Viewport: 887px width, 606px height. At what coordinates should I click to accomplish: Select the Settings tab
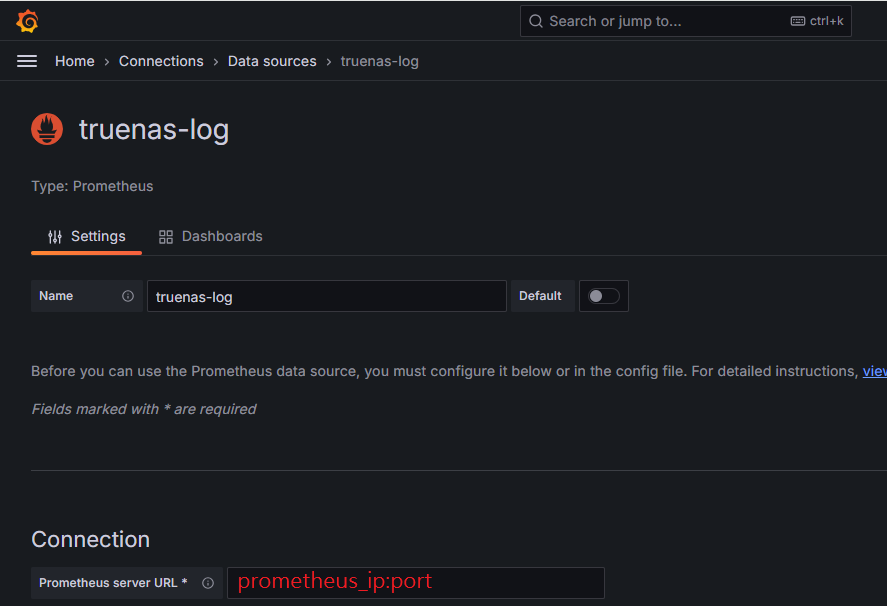[96, 236]
